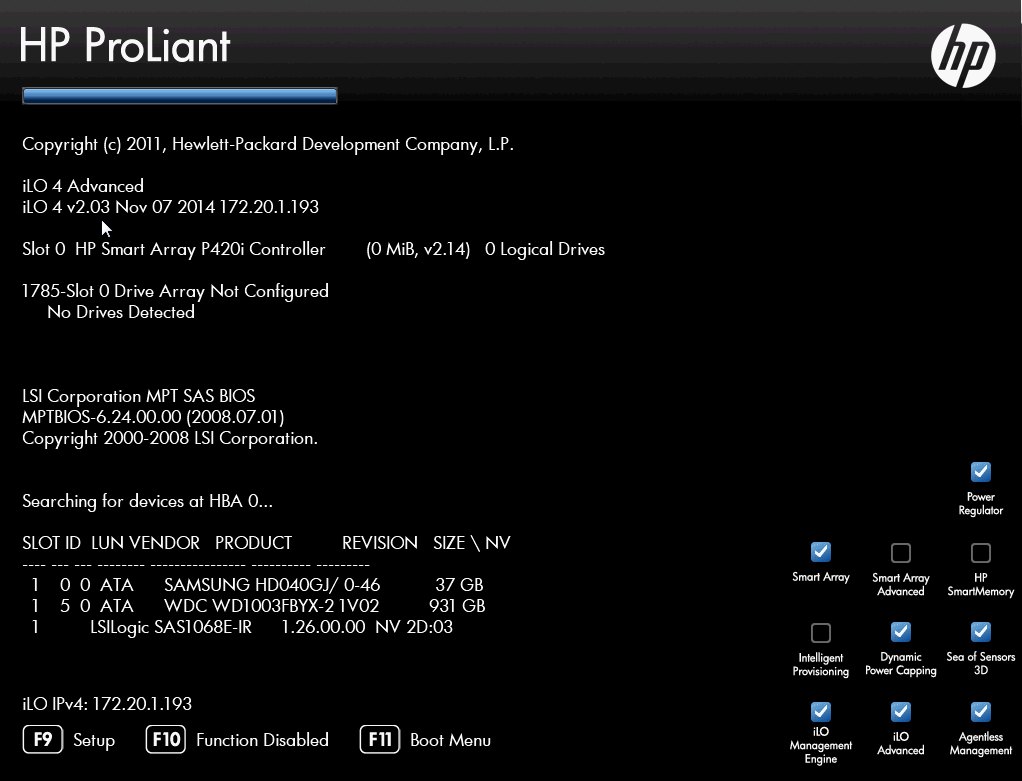Click the 1785-Slot 0 Drive Array Not Configured message

click(x=175, y=291)
